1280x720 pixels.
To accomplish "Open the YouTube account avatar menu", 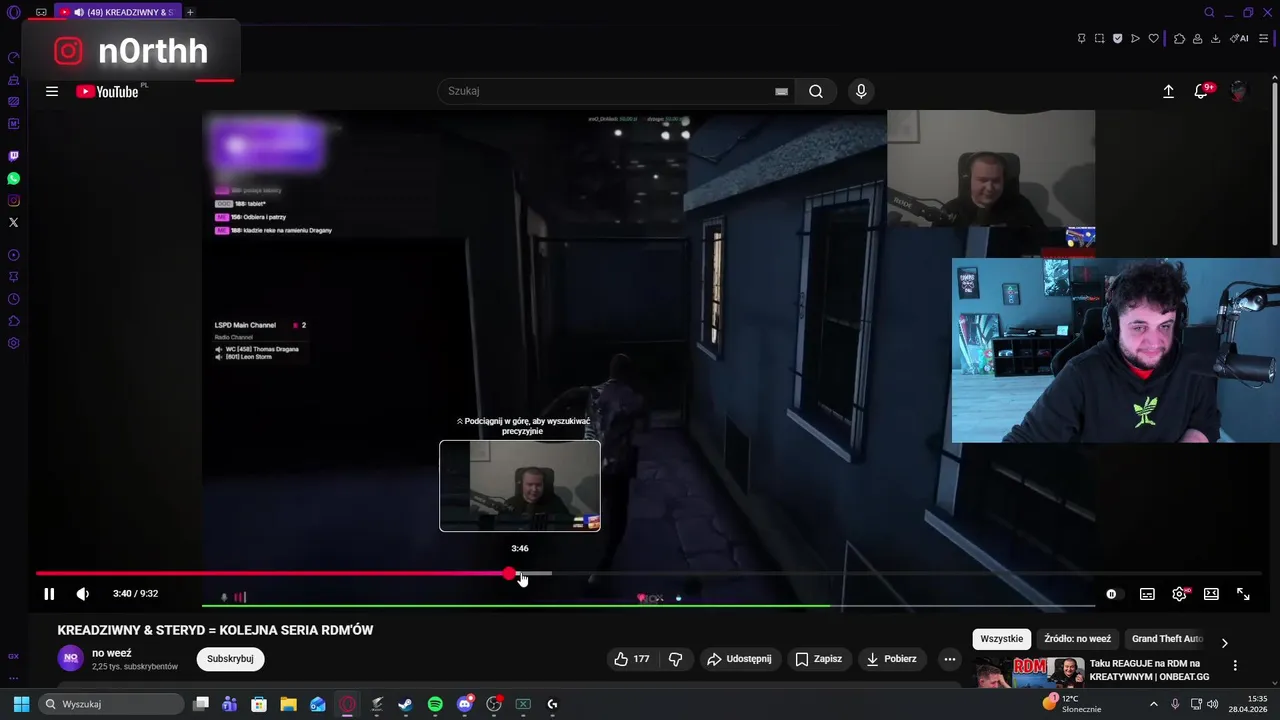I will 1239,91.
